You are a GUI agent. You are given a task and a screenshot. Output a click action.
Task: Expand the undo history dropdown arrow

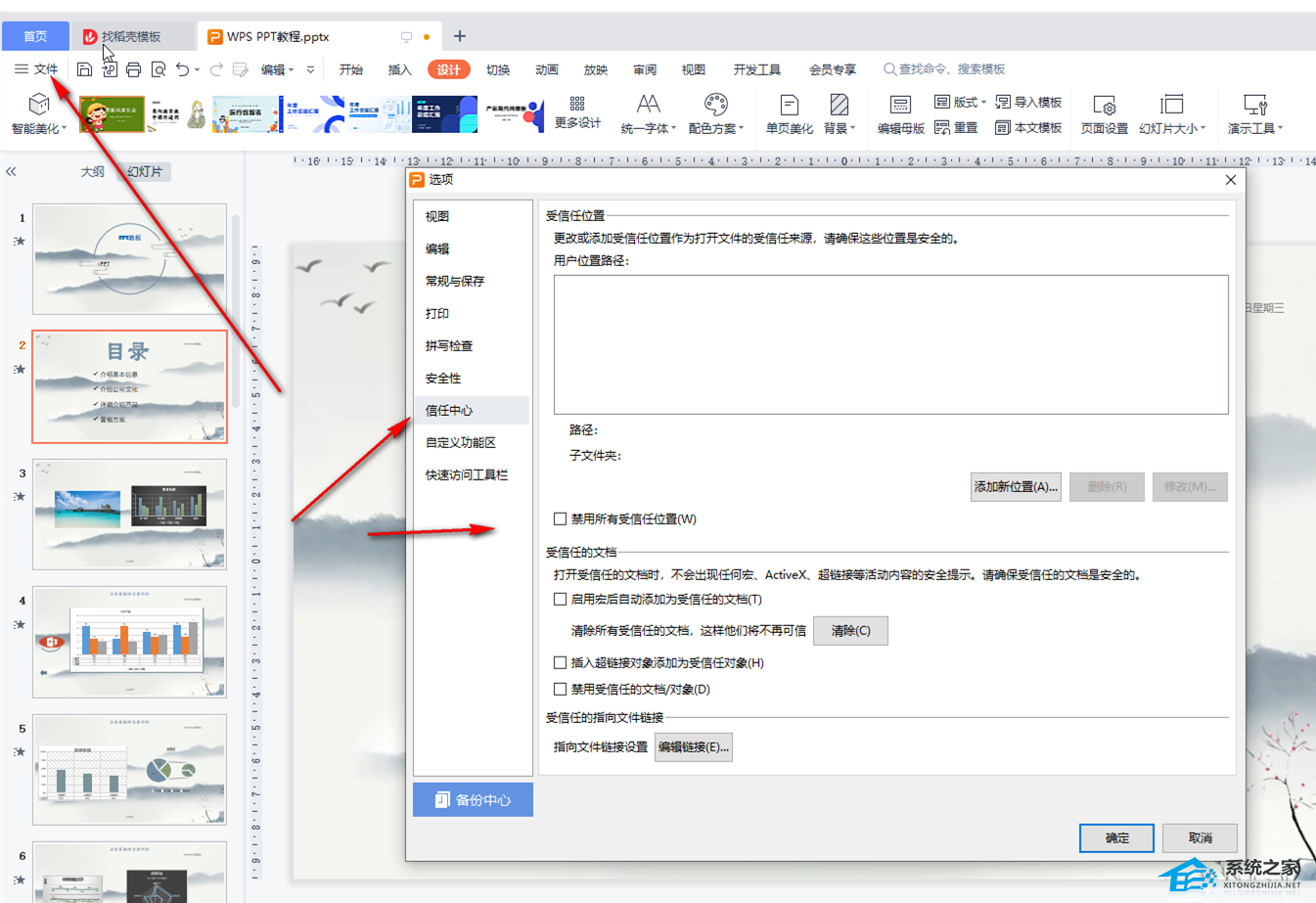[198, 69]
